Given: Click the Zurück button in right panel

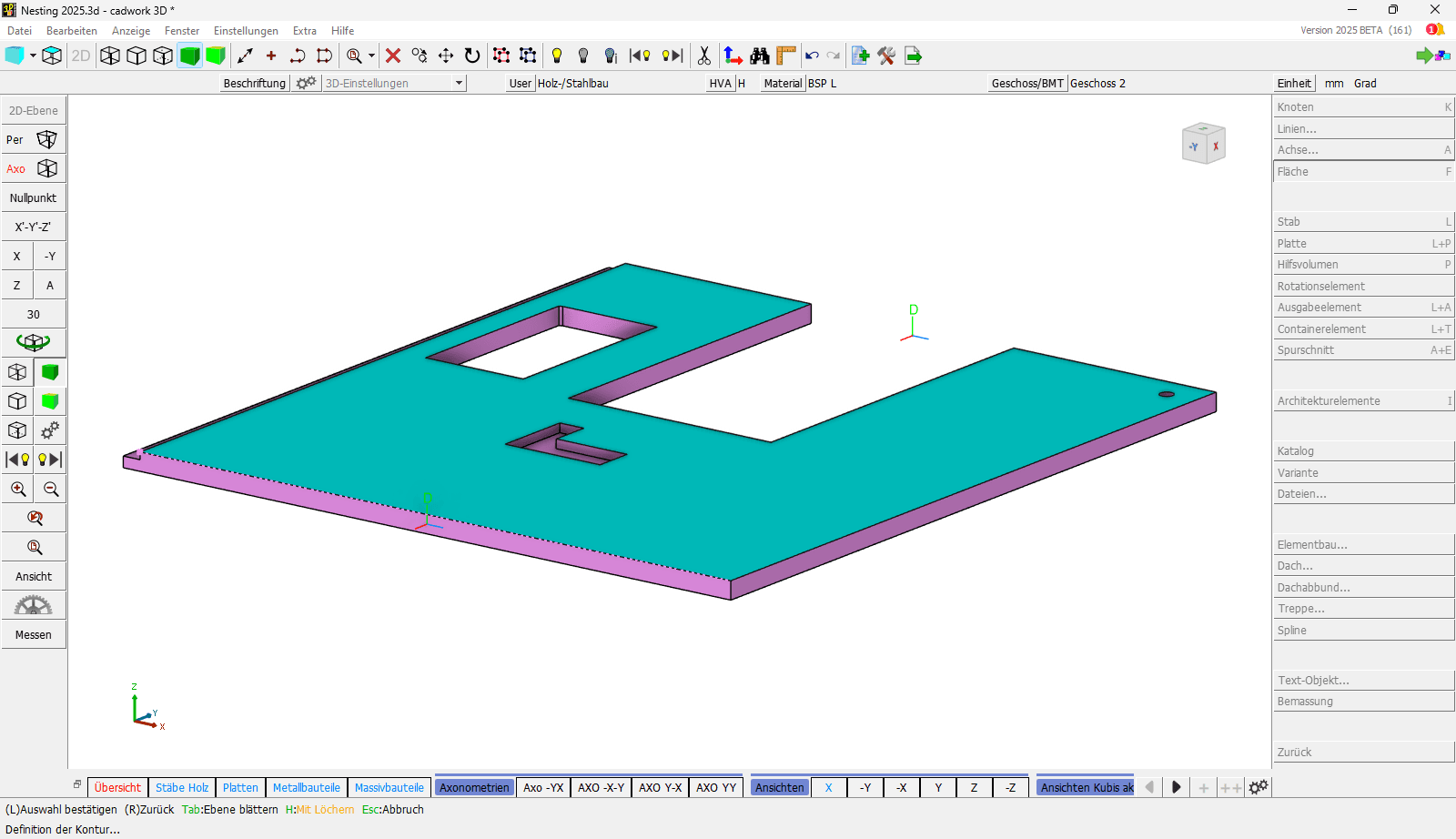Looking at the screenshot, I should (1363, 752).
